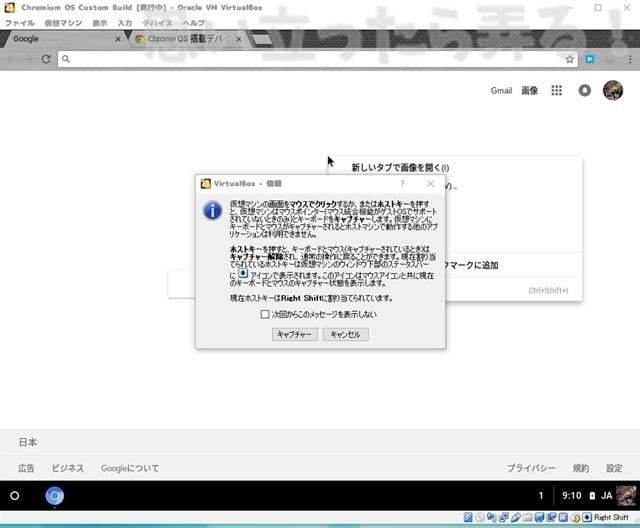Image resolution: width=640 pixels, height=528 pixels.
Task: Open the mouse integration status icon
Action: coord(575,517)
